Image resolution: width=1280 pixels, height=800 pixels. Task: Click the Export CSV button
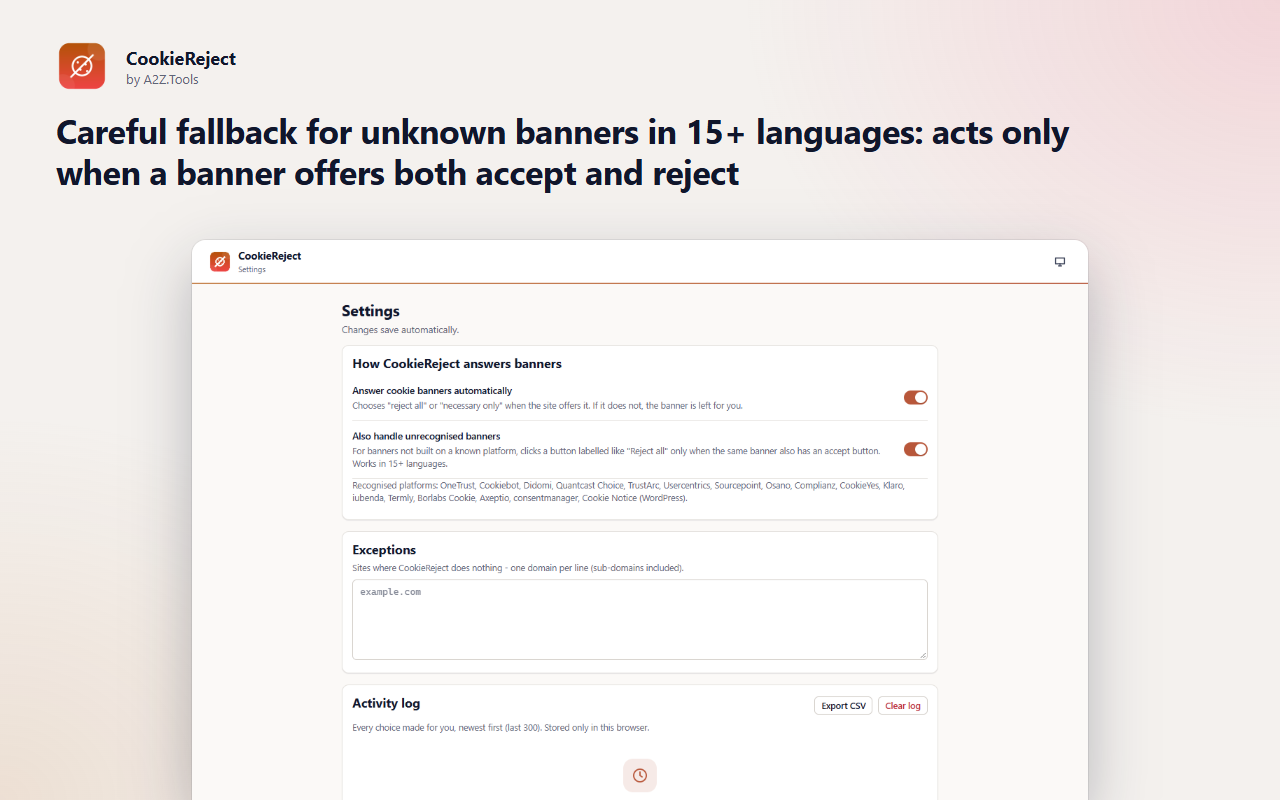[843, 706]
